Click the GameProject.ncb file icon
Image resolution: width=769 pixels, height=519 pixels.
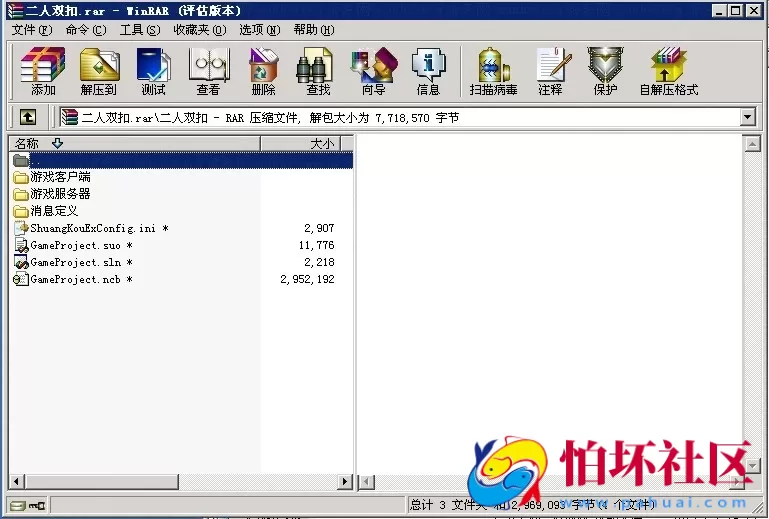[21, 279]
